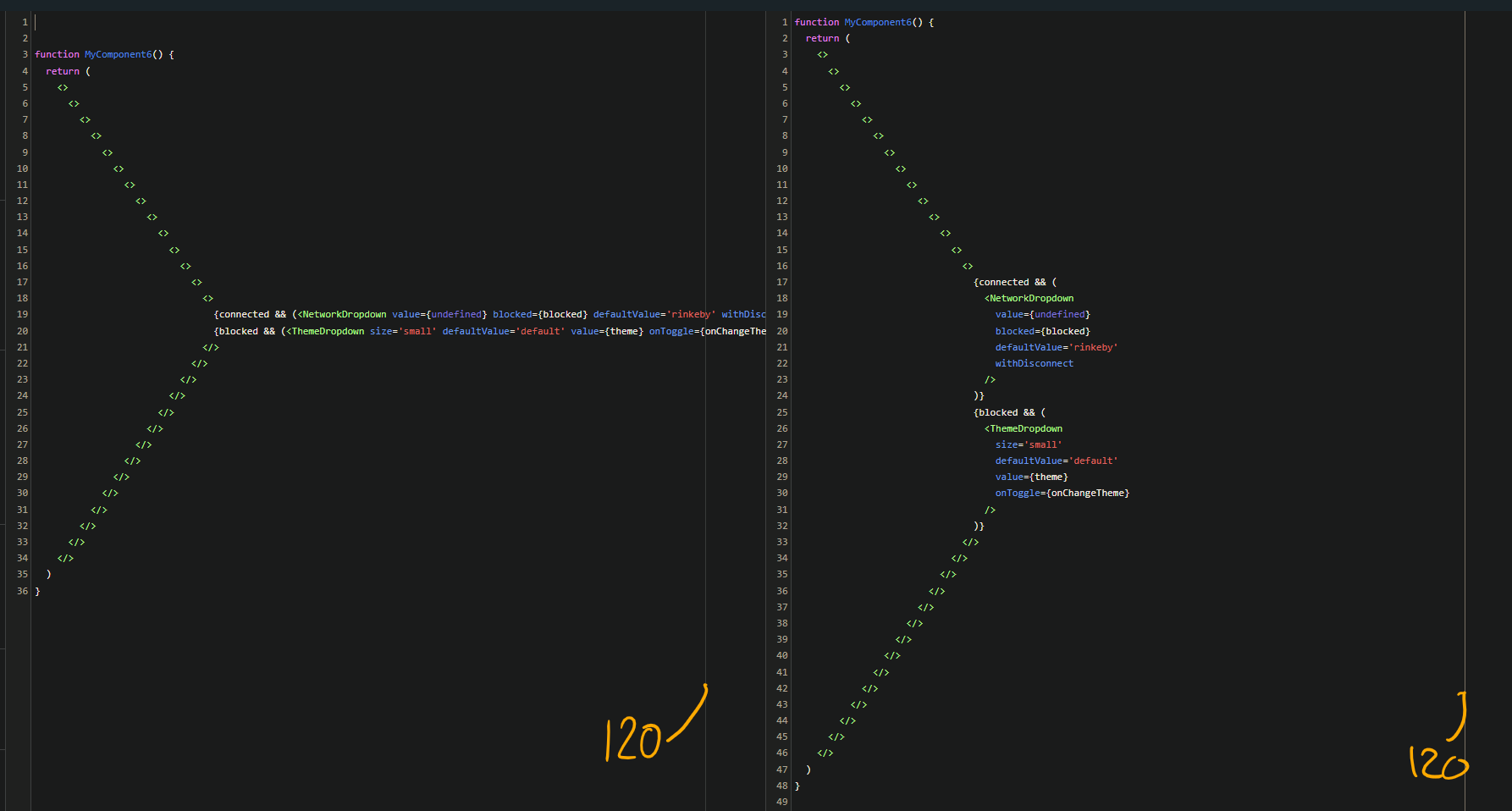Click the ThemeDropdown tag on line 26 right pane

[1024, 428]
